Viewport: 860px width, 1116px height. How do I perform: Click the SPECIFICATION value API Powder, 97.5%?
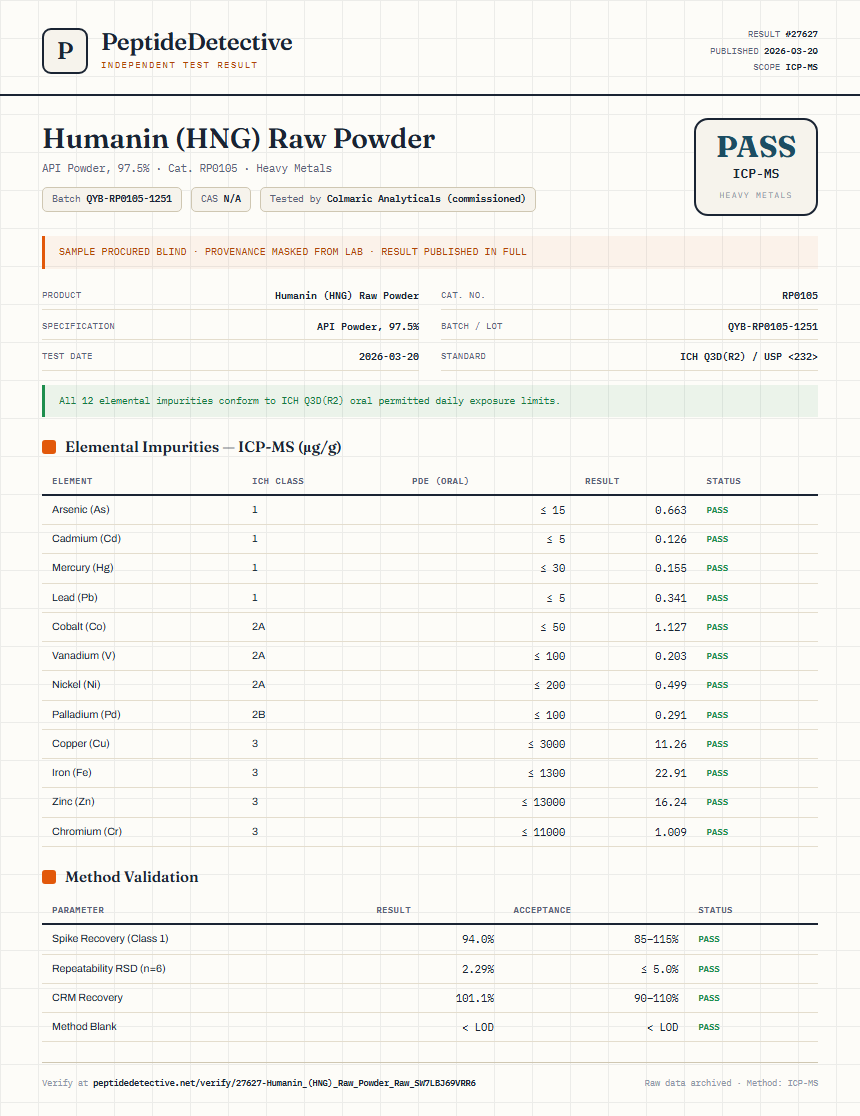click(368, 327)
